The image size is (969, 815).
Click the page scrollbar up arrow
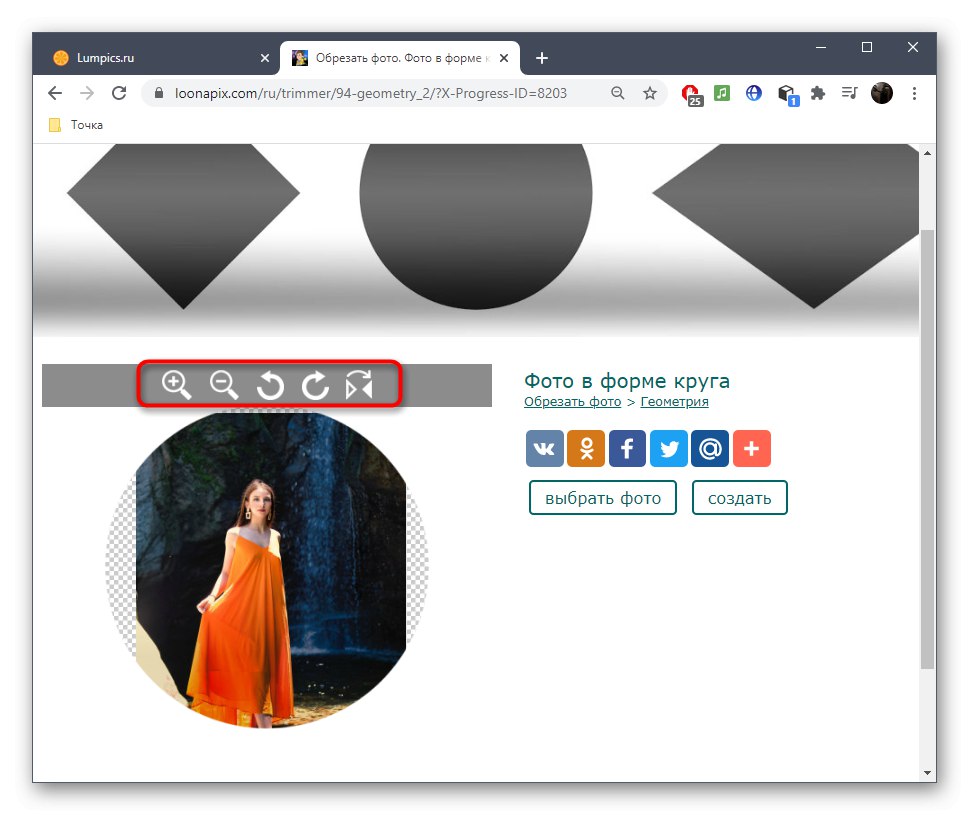click(927, 153)
